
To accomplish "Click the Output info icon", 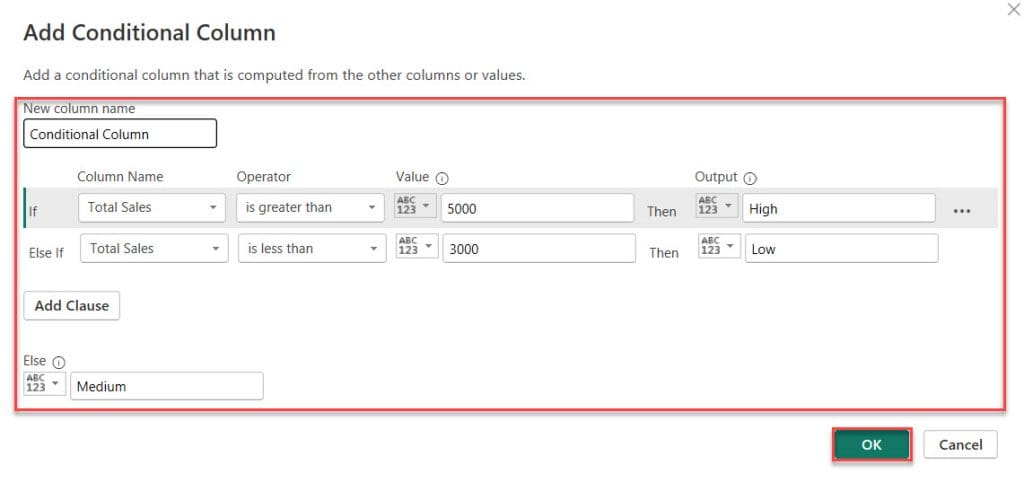I will (x=750, y=178).
